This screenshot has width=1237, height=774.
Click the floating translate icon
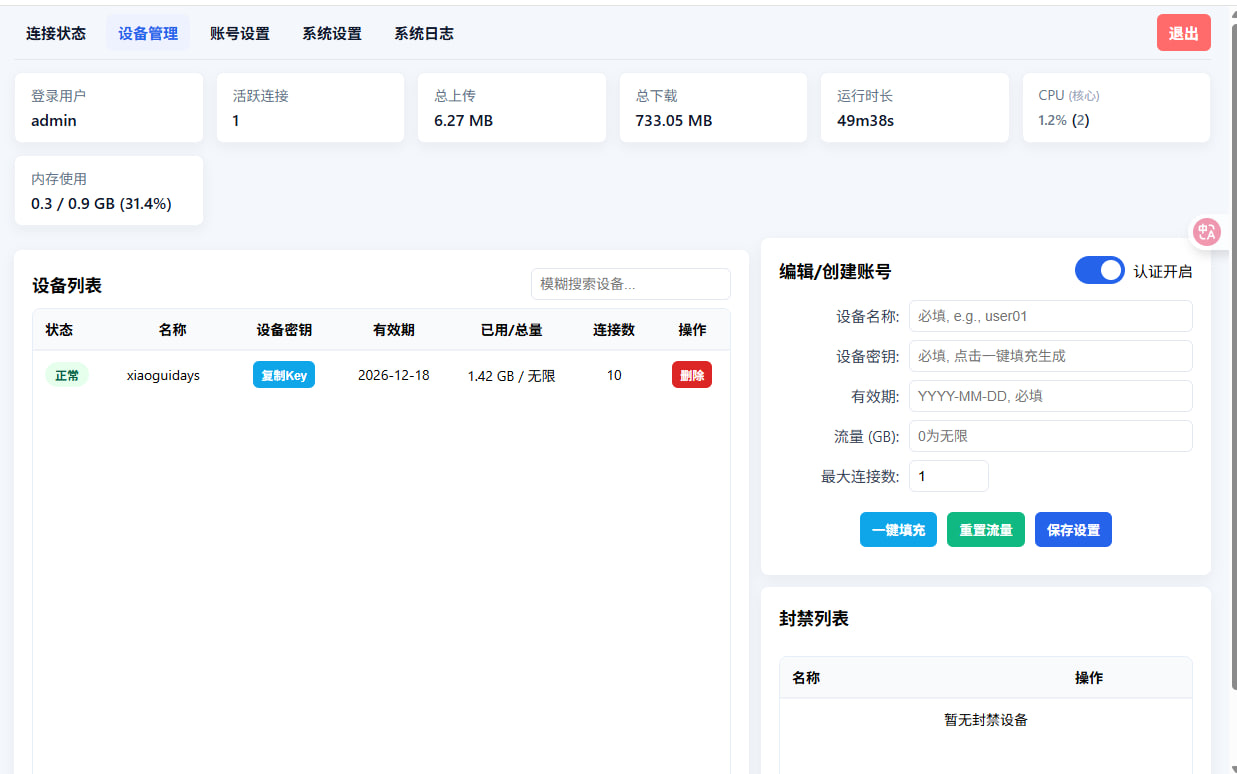1207,232
